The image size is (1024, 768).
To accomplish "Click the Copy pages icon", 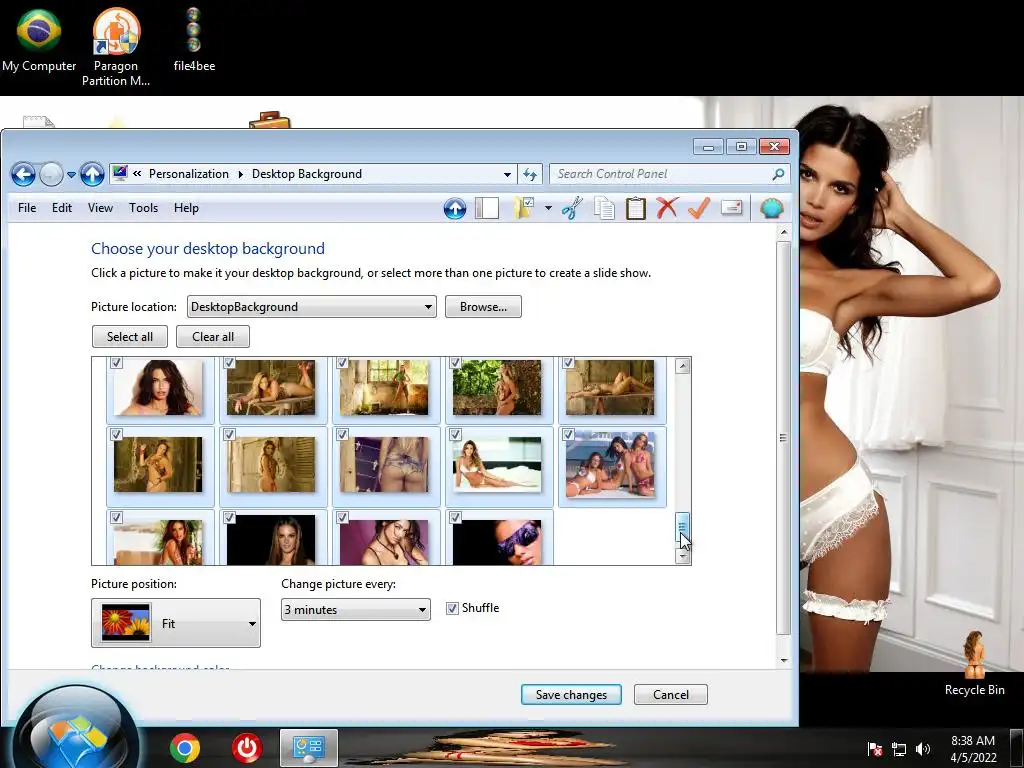I will click(604, 208).
